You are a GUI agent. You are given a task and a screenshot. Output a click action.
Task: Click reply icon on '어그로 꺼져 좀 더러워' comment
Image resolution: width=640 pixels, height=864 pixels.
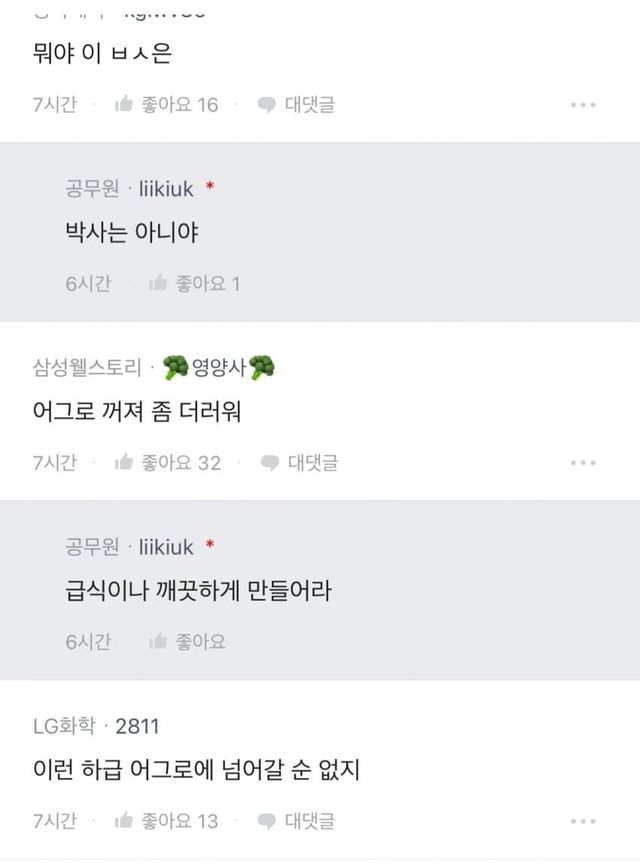click(269, 463)
